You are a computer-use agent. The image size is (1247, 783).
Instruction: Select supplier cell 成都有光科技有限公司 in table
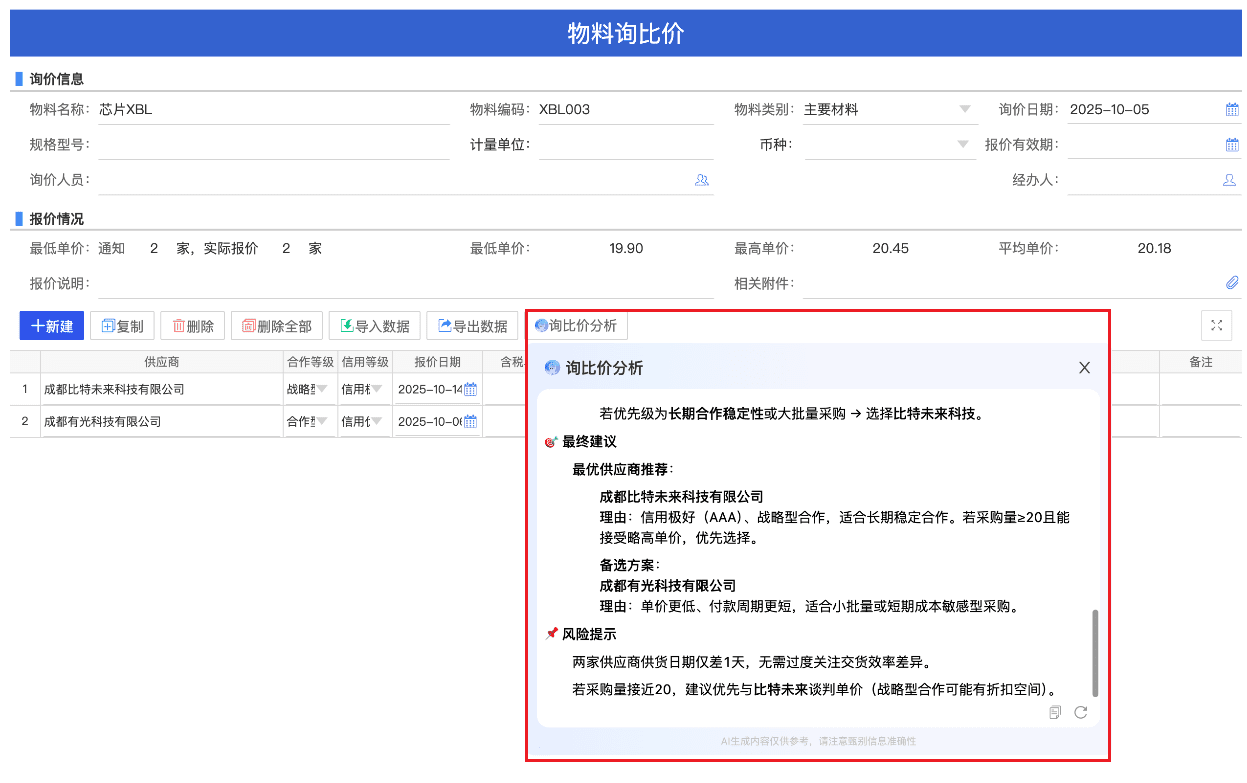click(162, 422)
